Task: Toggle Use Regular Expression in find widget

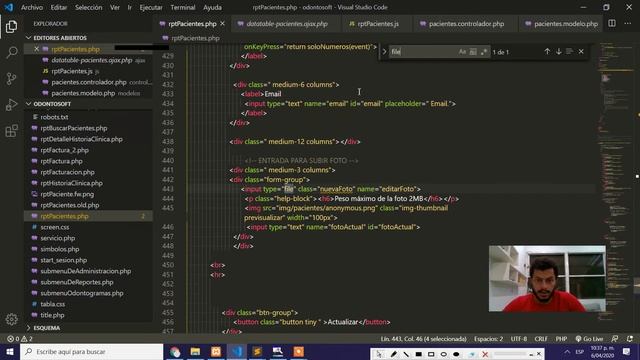Action: pyautogui.click(x=484, y=52)
